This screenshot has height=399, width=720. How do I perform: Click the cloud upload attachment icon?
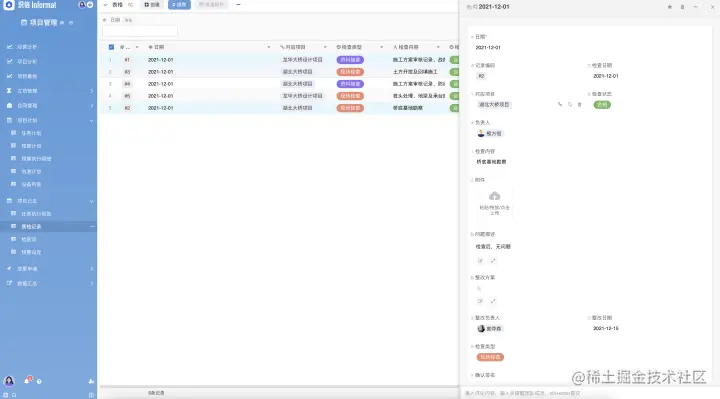coord(494,196)
